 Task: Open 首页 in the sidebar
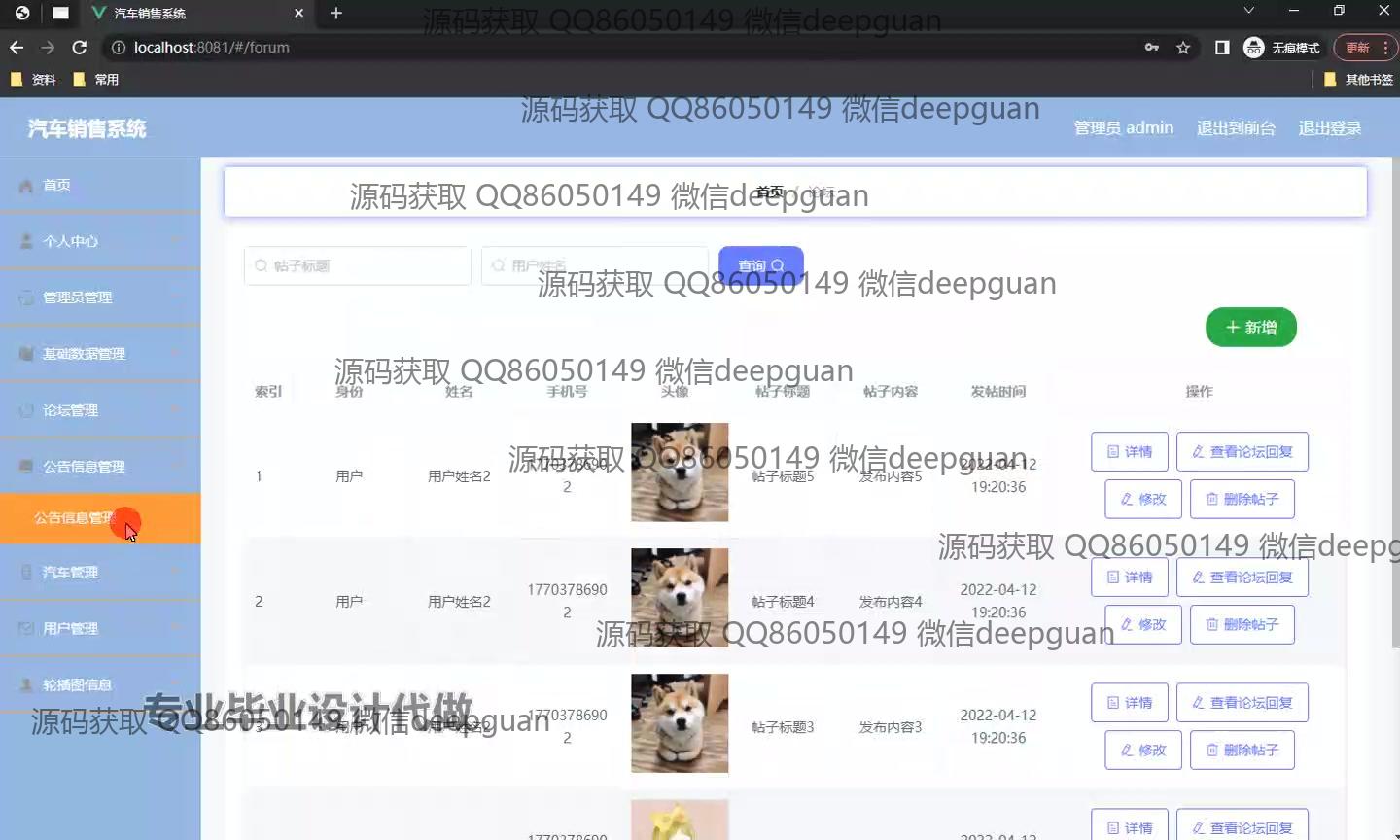tap(100, 185)
